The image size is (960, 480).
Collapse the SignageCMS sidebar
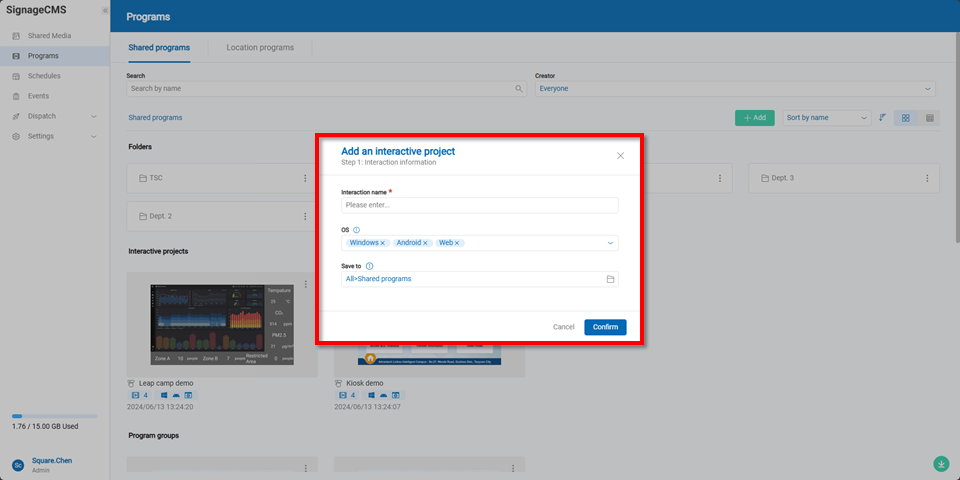click(105, 10)
